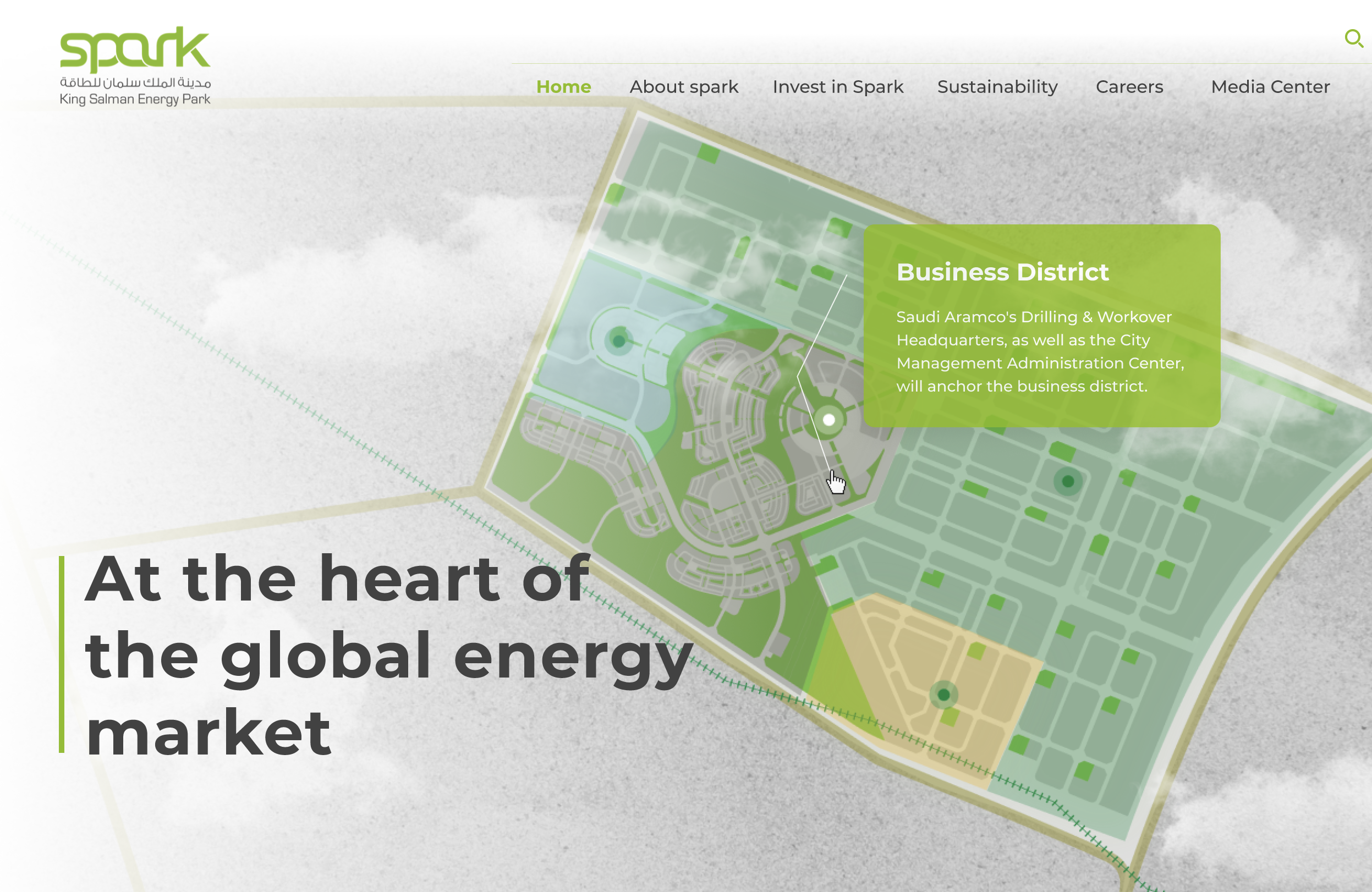Click the green accent bar beside the headline
The image size is (1372, 892).
pyautogui.click(x=62, y=654)
